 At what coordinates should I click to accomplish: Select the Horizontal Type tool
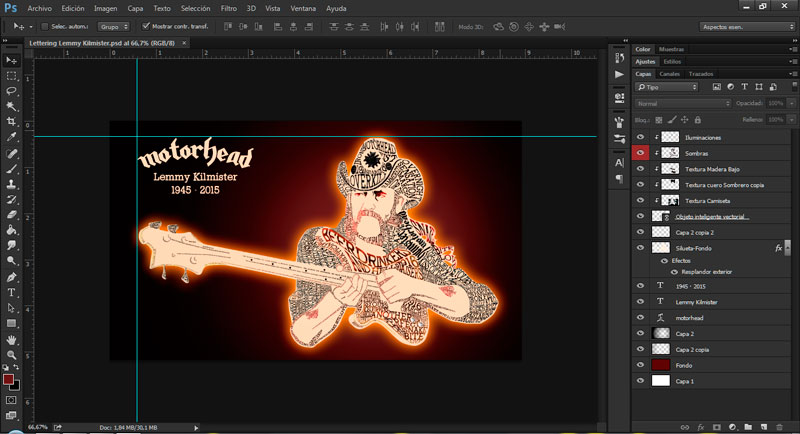[x=11, y=293]
